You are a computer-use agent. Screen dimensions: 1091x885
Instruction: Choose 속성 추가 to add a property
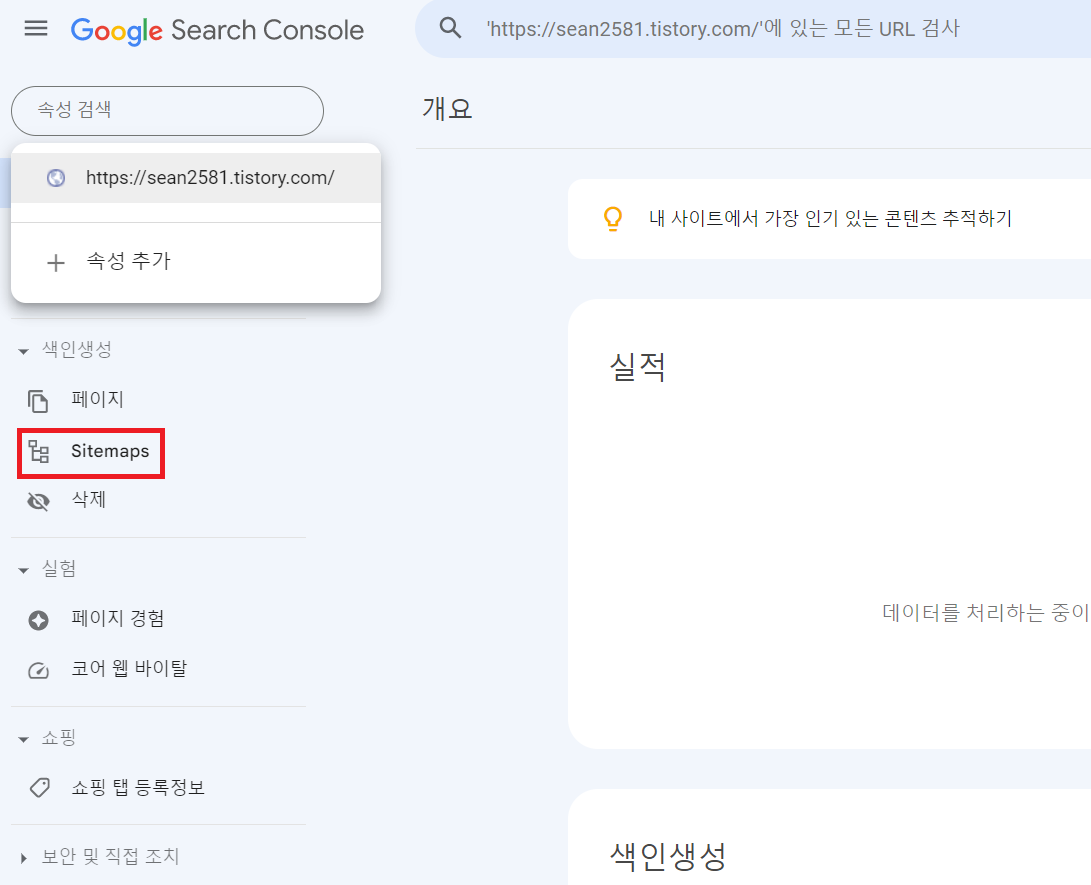(196, 262)
